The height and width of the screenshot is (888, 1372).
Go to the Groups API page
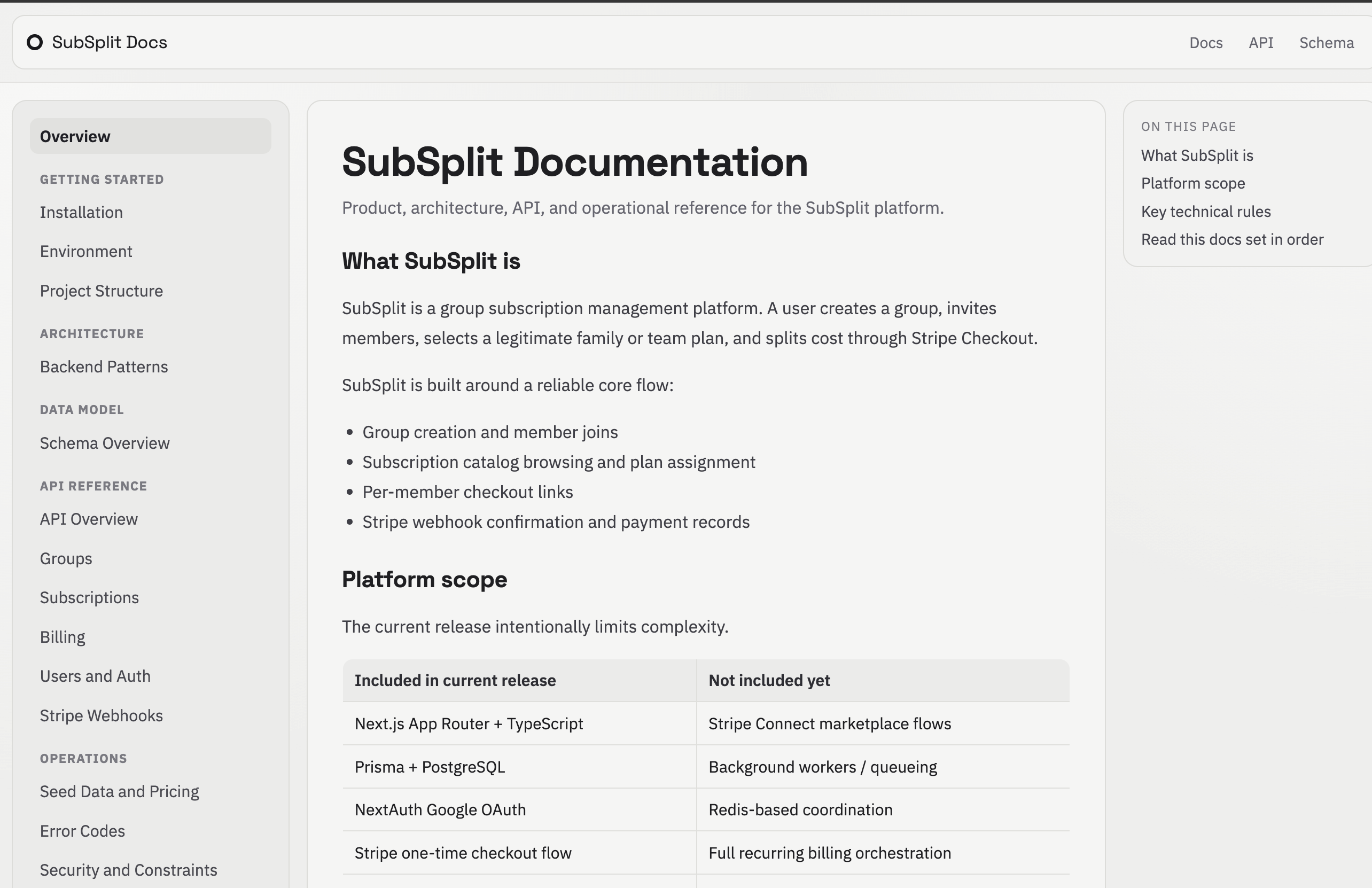[x=66, y=558]
